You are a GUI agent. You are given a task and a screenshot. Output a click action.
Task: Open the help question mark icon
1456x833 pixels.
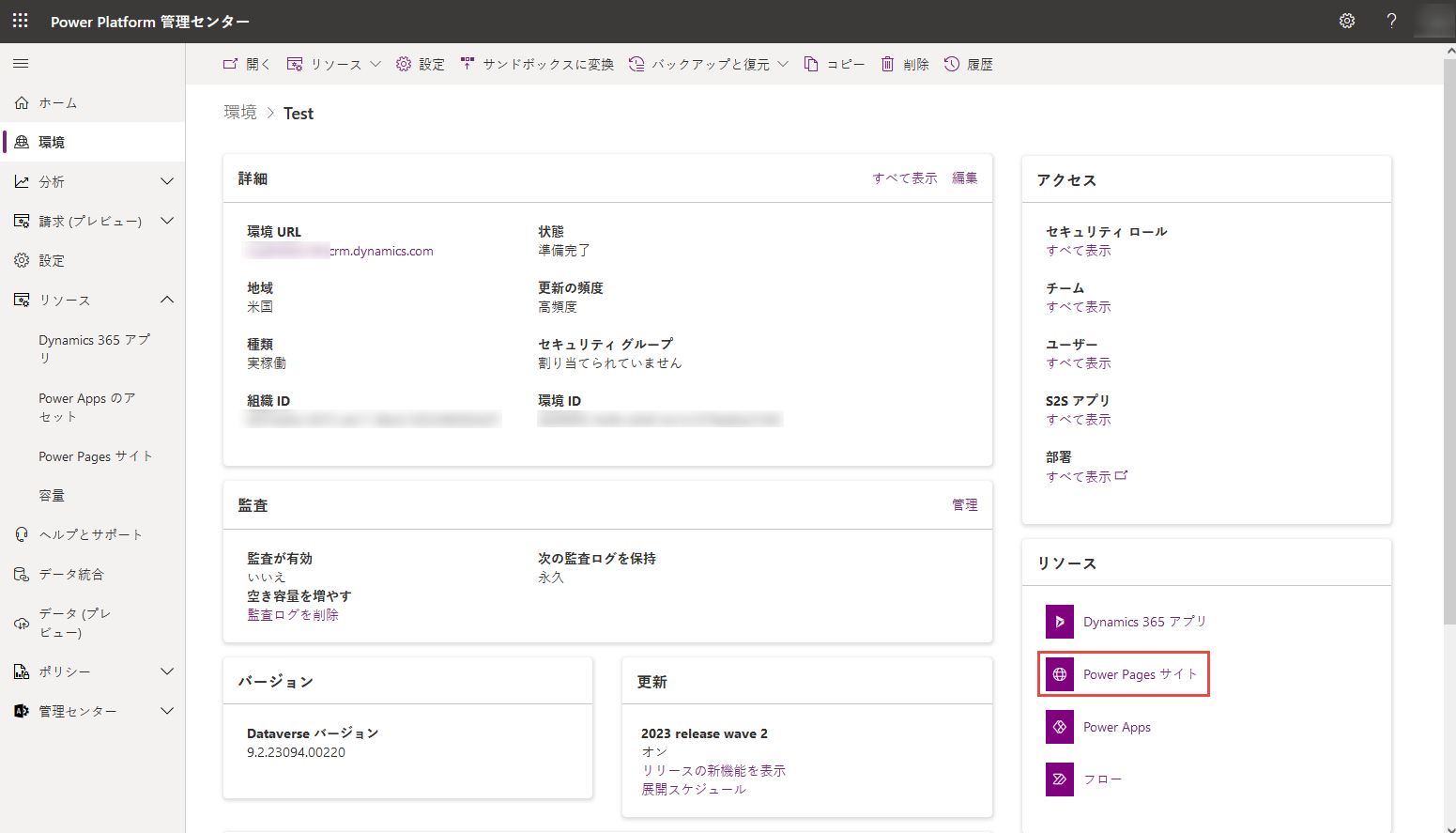[1391, 21]
